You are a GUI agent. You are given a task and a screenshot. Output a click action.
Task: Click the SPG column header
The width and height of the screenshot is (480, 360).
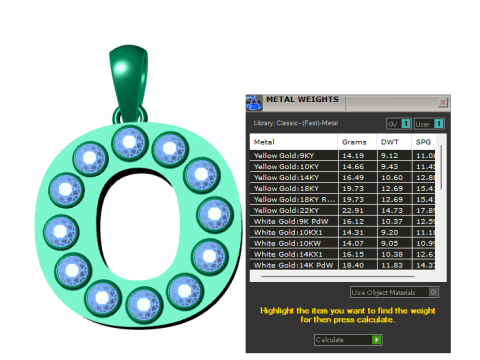(424, 142)
